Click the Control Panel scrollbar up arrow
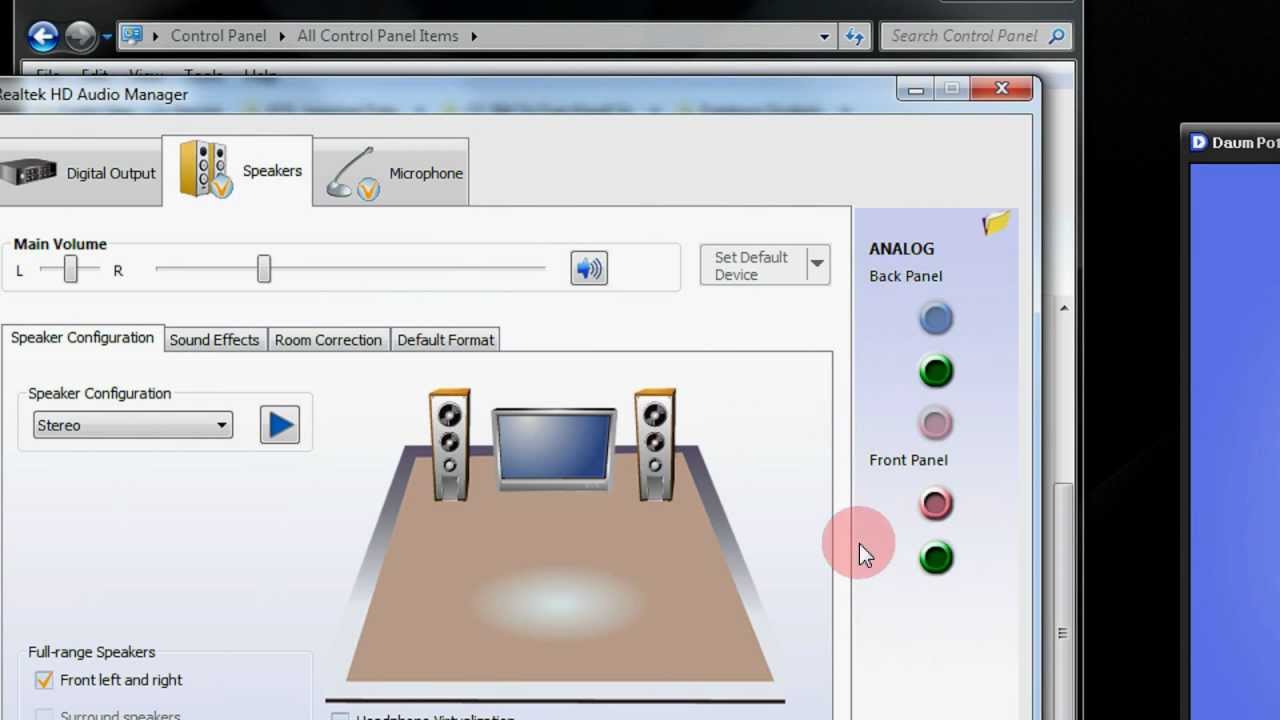 [1063, 308]
